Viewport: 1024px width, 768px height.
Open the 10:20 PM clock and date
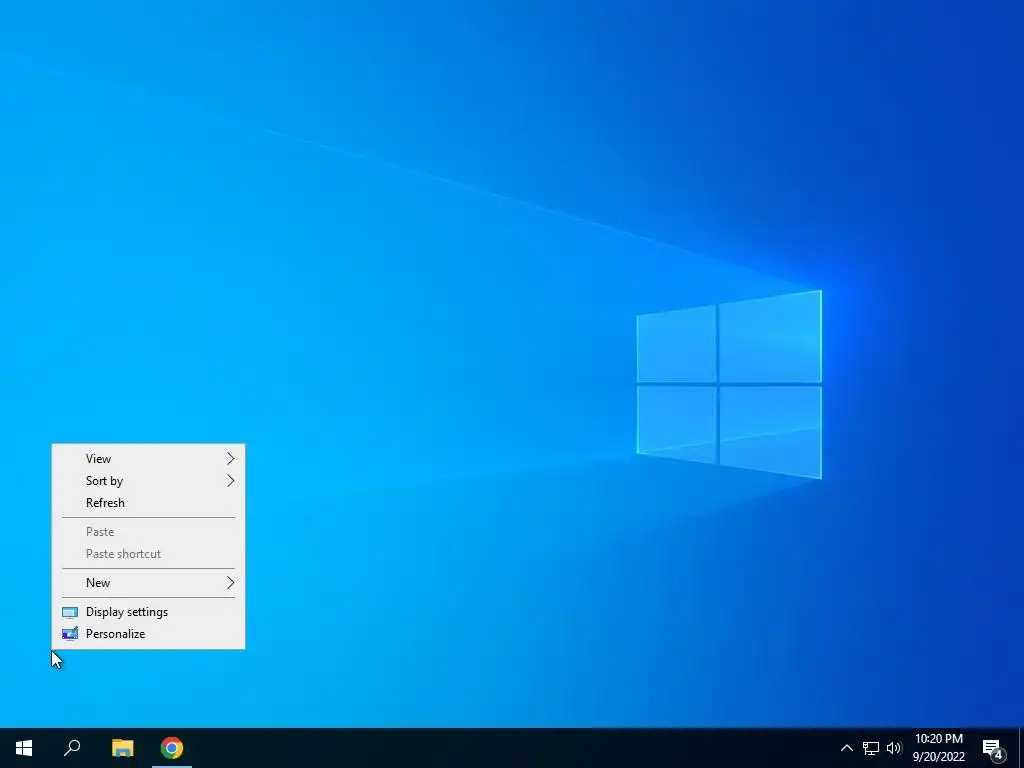(938, 748)
